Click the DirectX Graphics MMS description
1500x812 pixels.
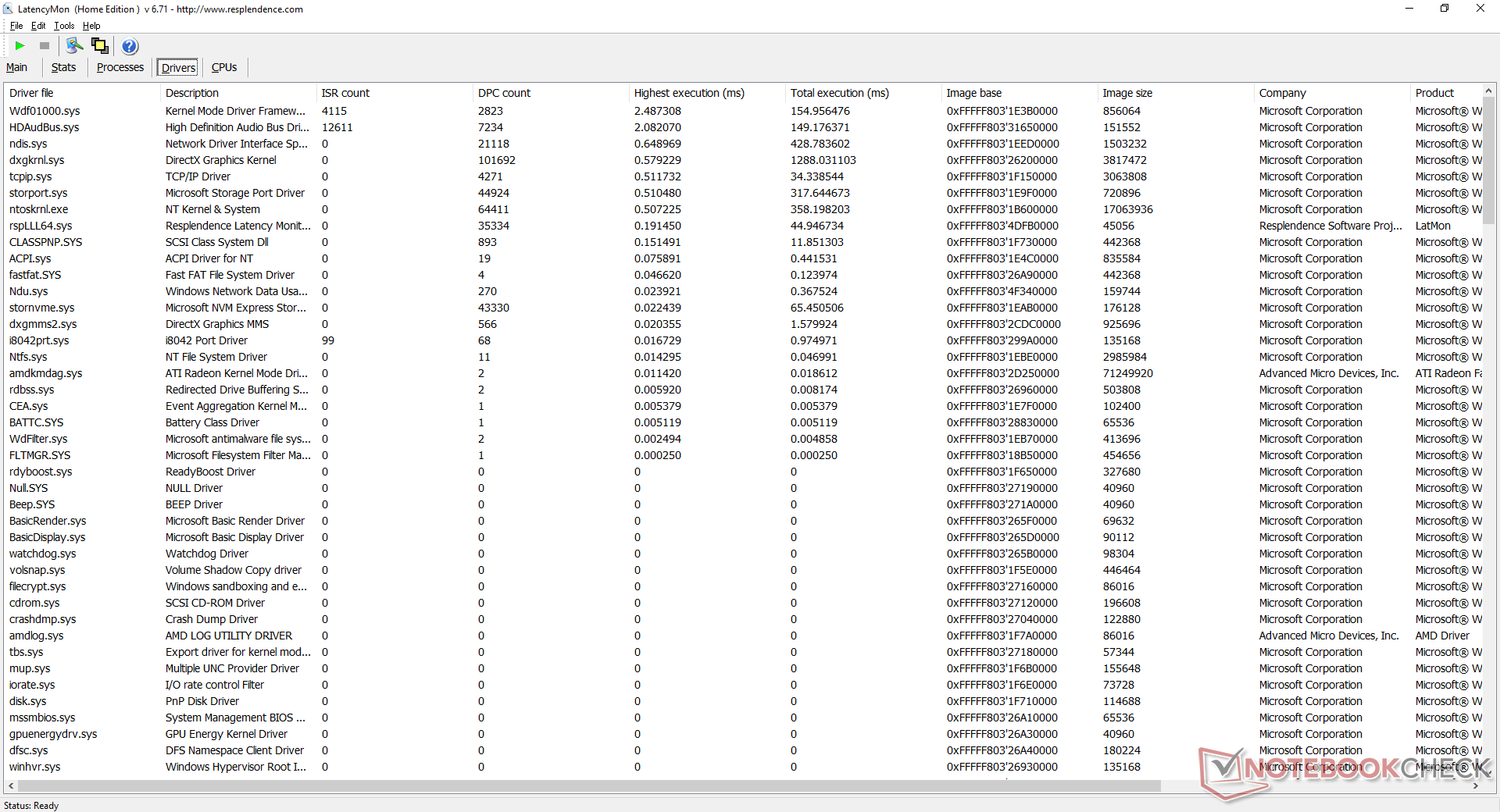point(217,324)
